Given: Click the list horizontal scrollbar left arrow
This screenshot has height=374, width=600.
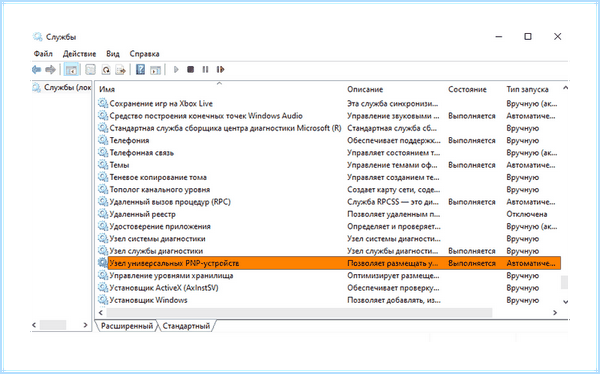Looking at the screenshot, I should [x=101, y=313].
